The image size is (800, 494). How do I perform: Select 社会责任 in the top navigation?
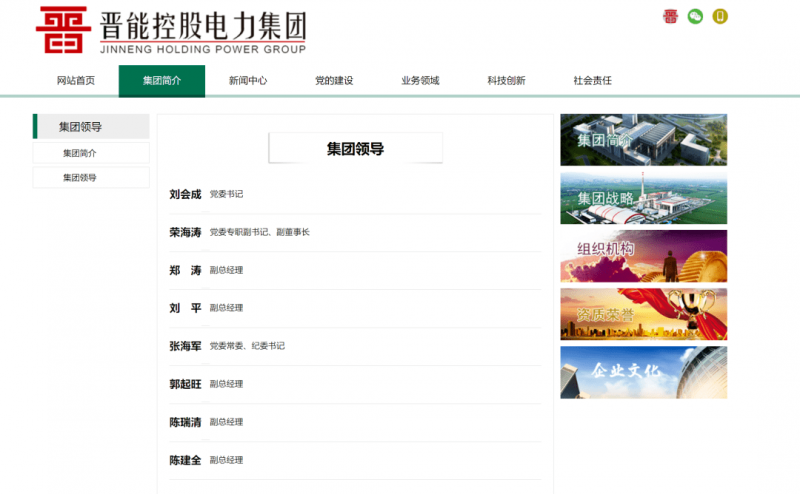point(592,81)
